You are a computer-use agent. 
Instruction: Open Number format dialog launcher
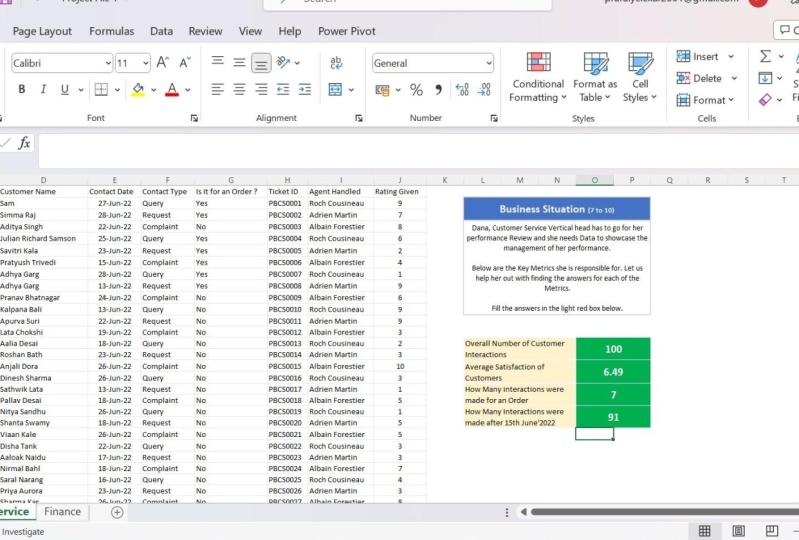pyautogui.click(x=494, y=118)
